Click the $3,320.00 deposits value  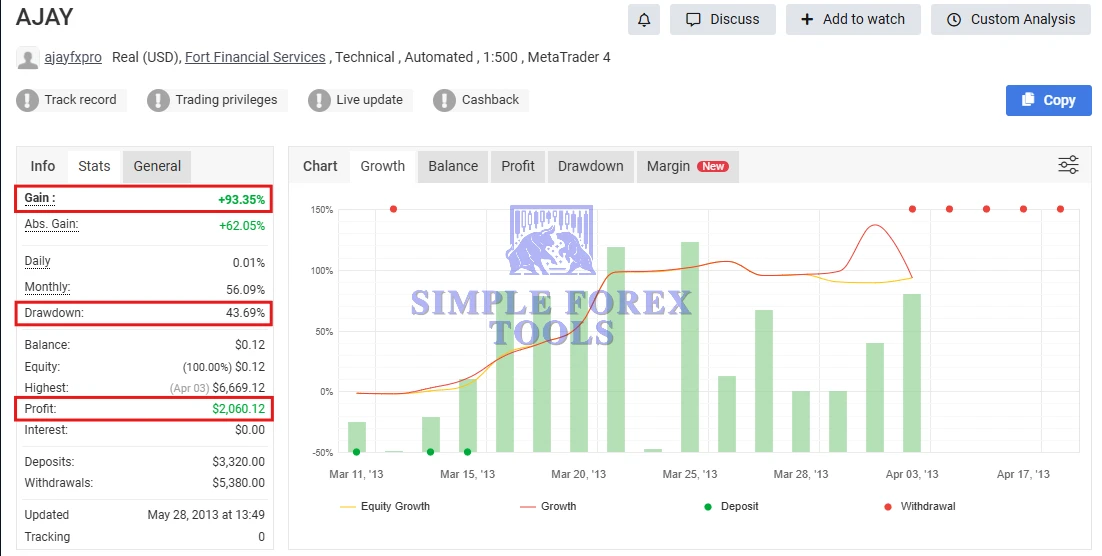pyautogui.click(x=238, y=462)
